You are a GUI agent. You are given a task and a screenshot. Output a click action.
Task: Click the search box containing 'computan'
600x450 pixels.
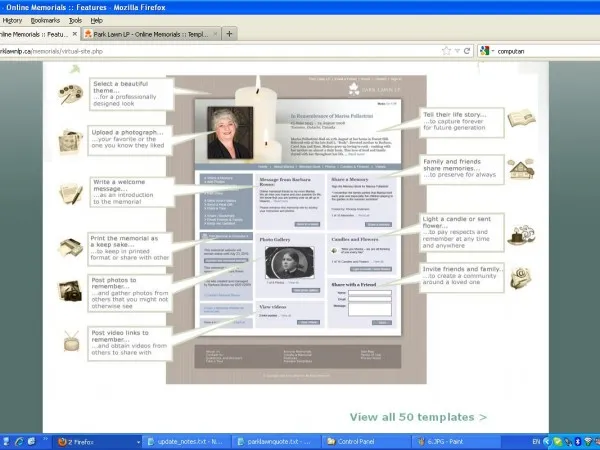(x=540, y=50)
